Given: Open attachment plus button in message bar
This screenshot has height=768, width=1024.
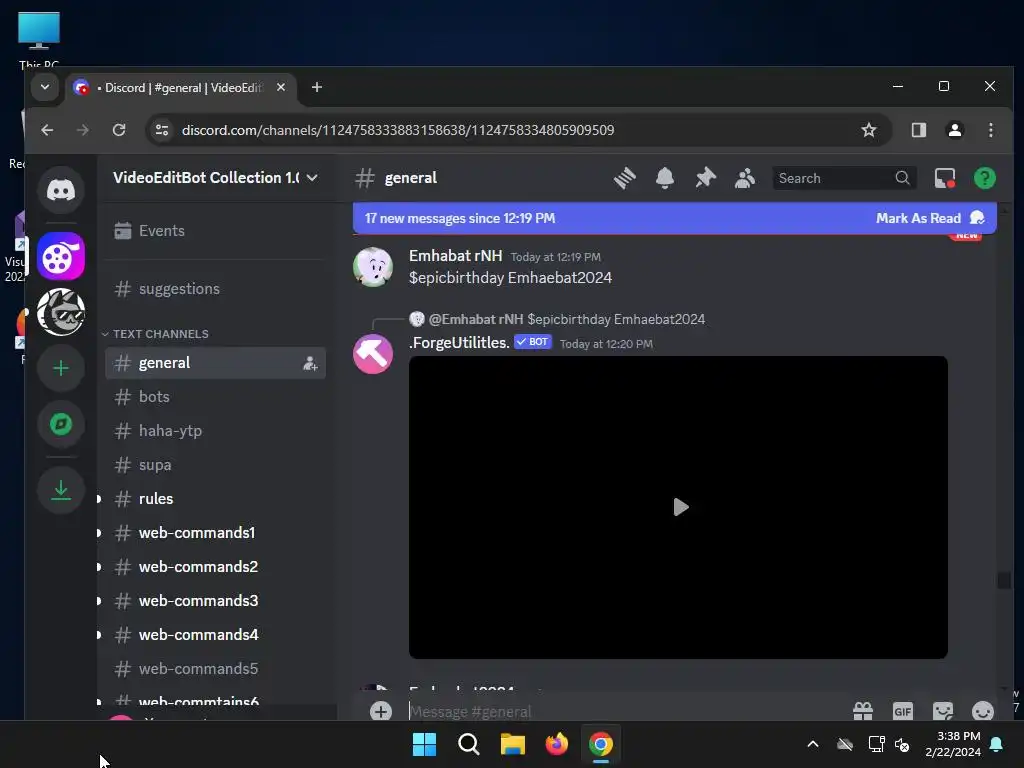Looking at the screenshot, I should [381, 711].
